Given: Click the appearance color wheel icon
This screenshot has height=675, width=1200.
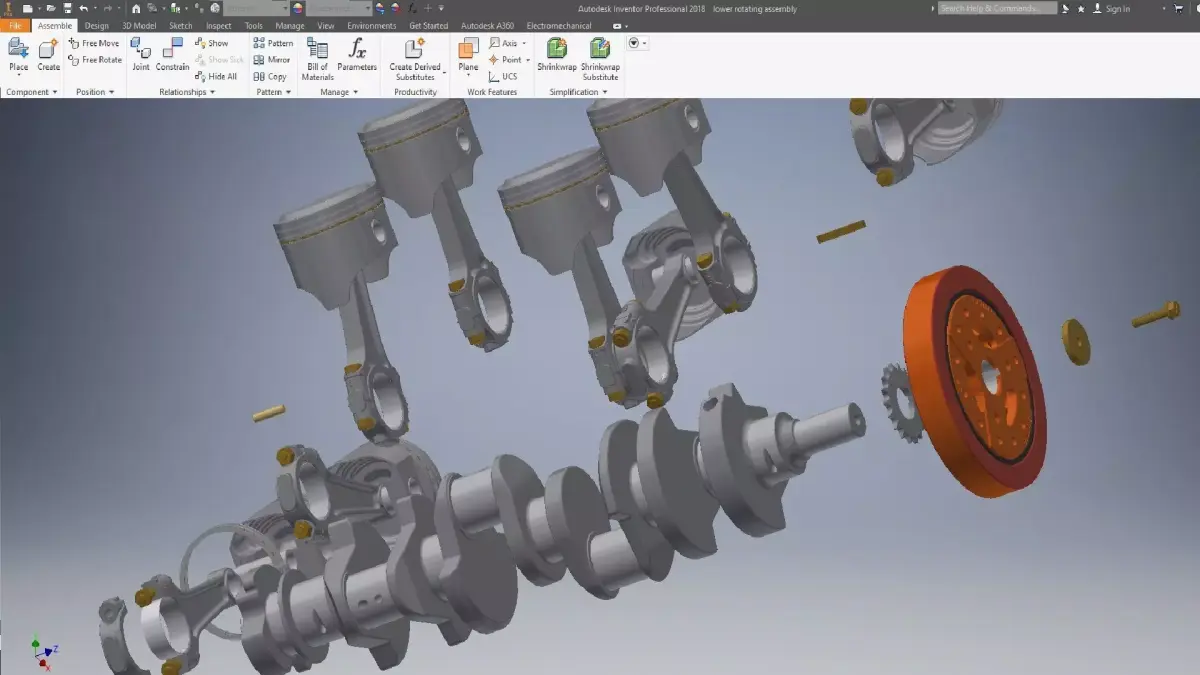Looking at the screenshot, I should click(x=298, y=8).
